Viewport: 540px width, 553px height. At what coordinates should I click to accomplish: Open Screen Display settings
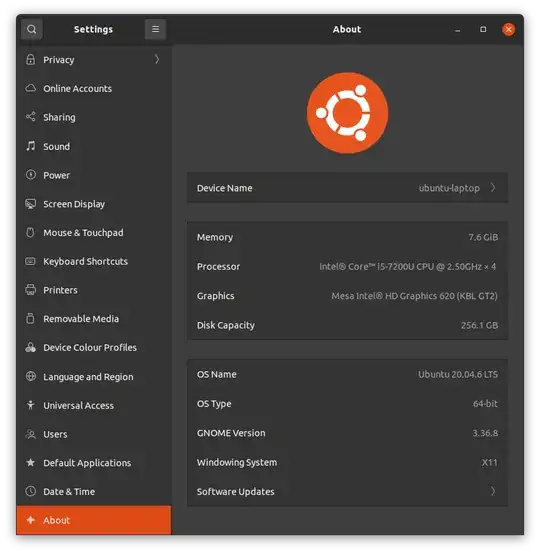93,203
